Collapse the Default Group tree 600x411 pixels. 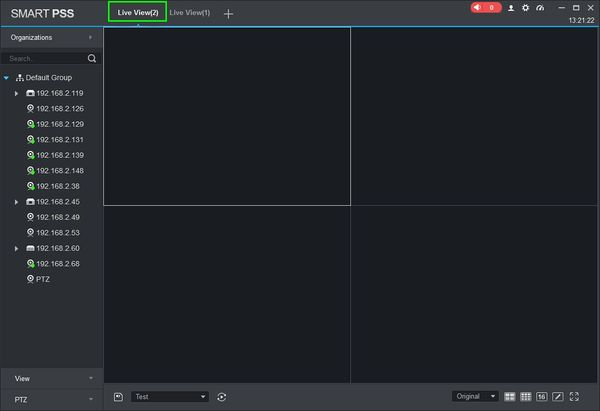pos(6,78)
